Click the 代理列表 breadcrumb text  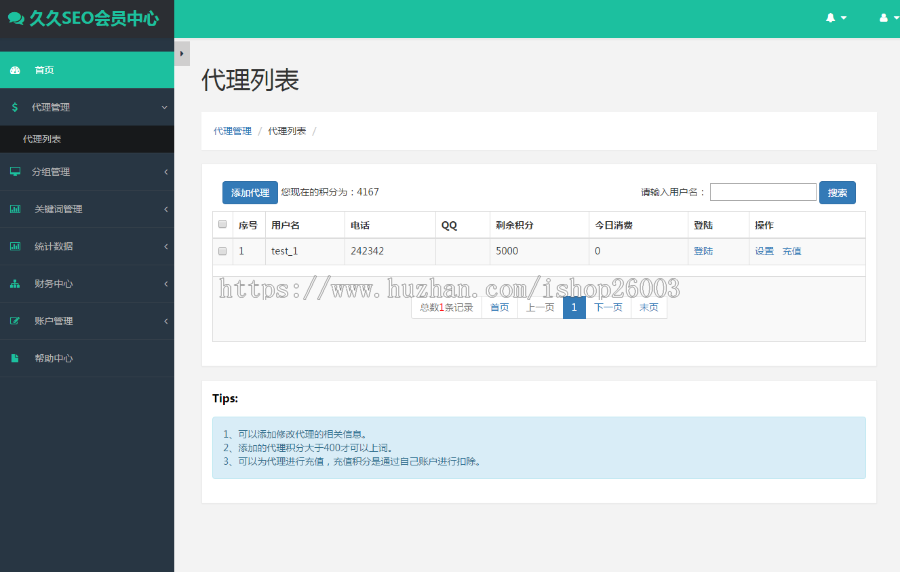click(287, 131)
